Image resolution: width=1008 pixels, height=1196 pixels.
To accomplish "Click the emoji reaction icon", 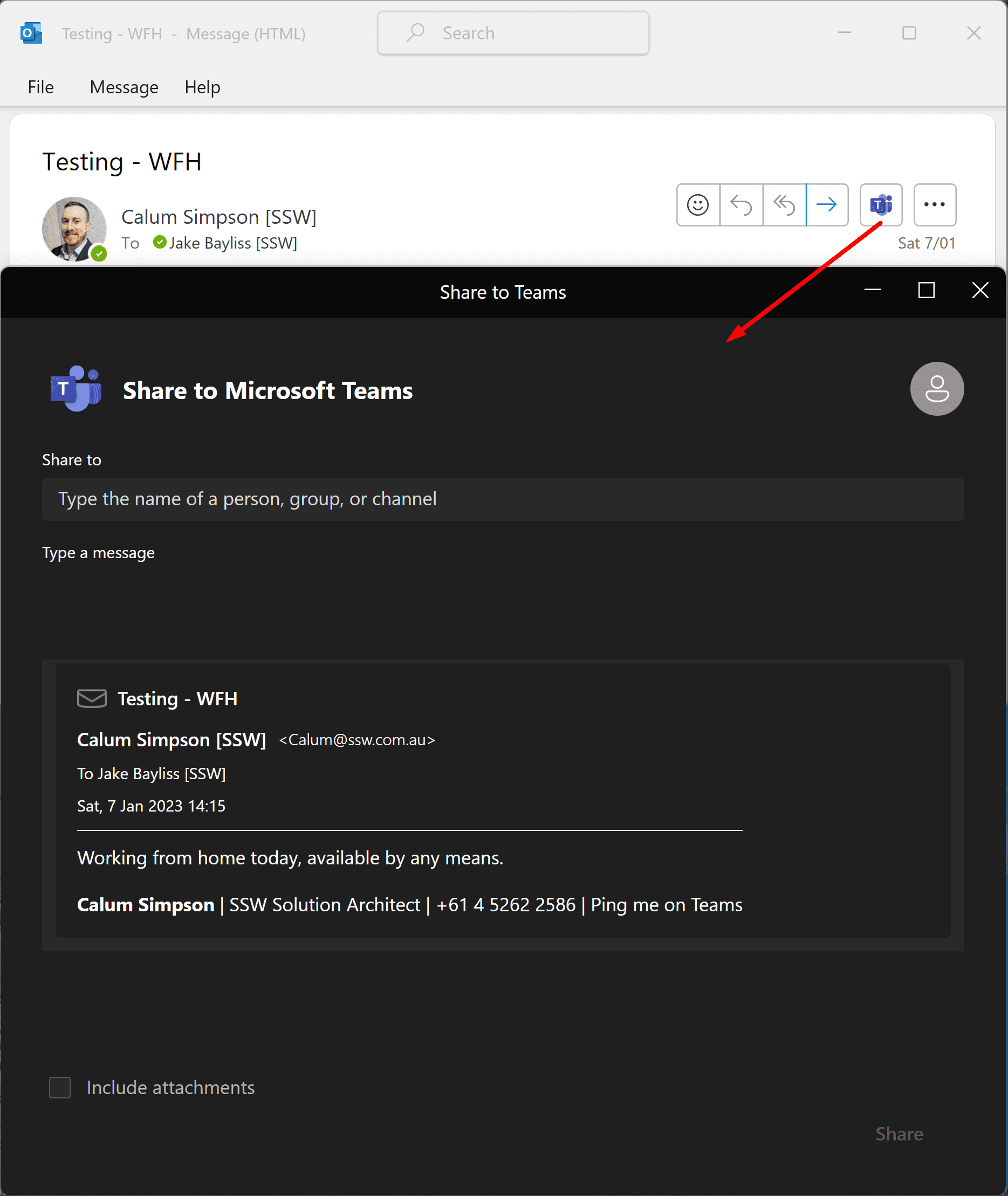I will [x=698, y=204].
